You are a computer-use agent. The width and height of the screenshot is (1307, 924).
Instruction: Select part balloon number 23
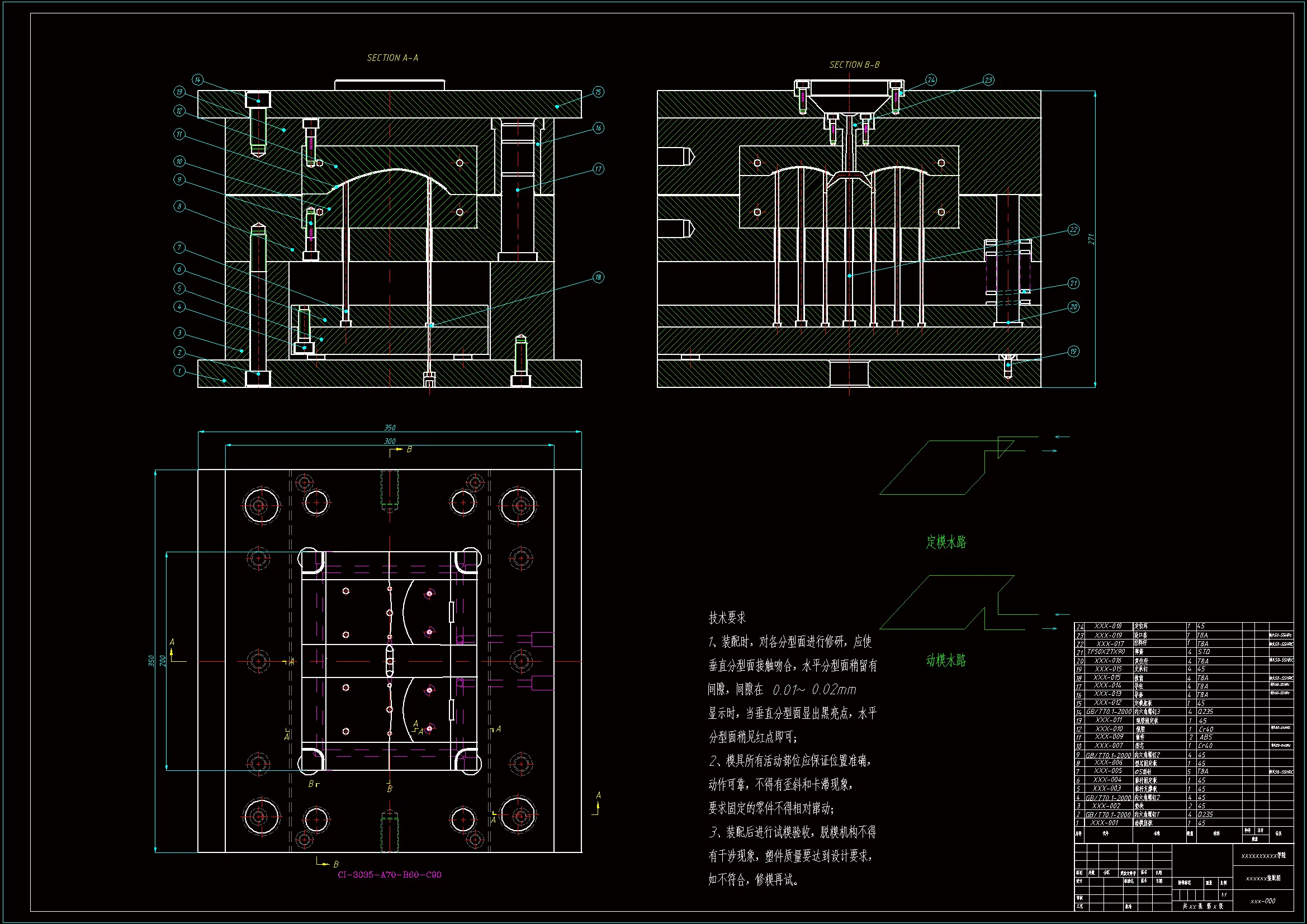(988, 80)
